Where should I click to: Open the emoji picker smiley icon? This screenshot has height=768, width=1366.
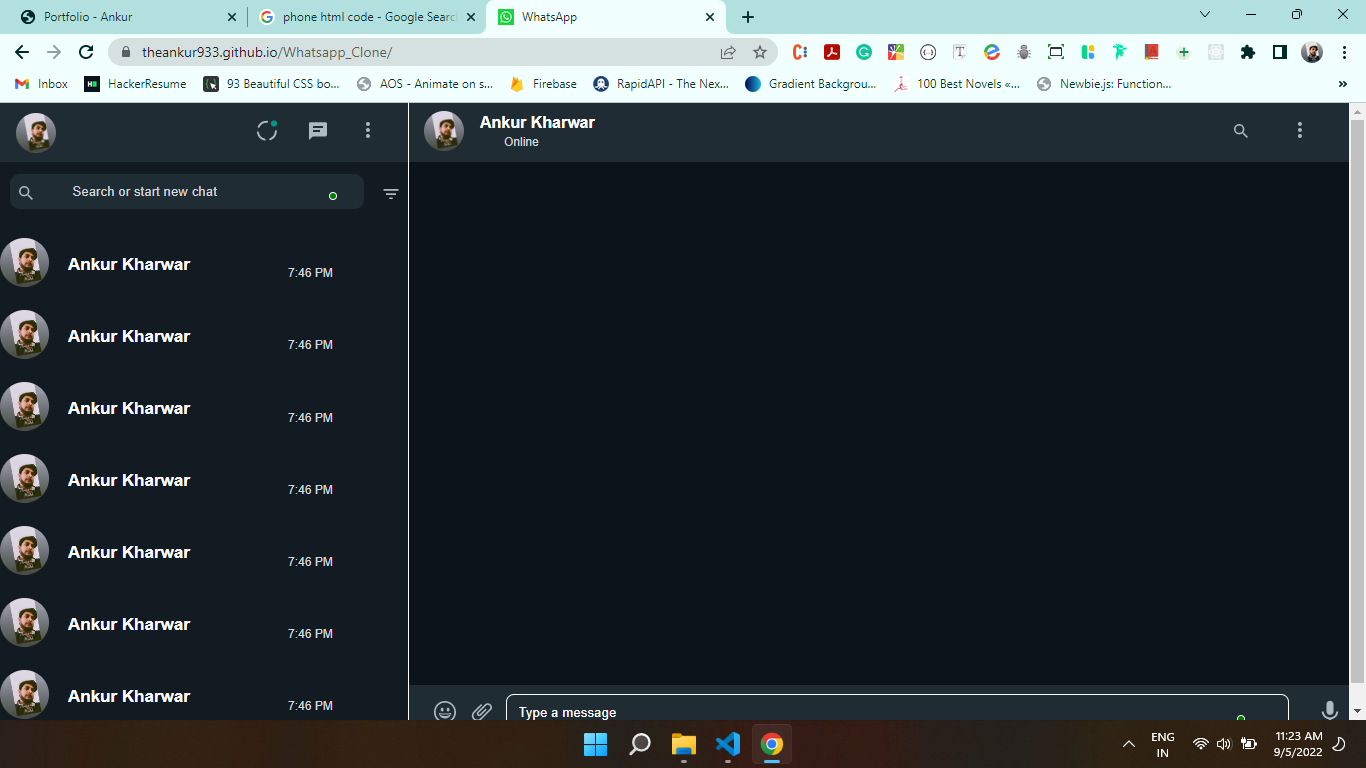[445, 710]
